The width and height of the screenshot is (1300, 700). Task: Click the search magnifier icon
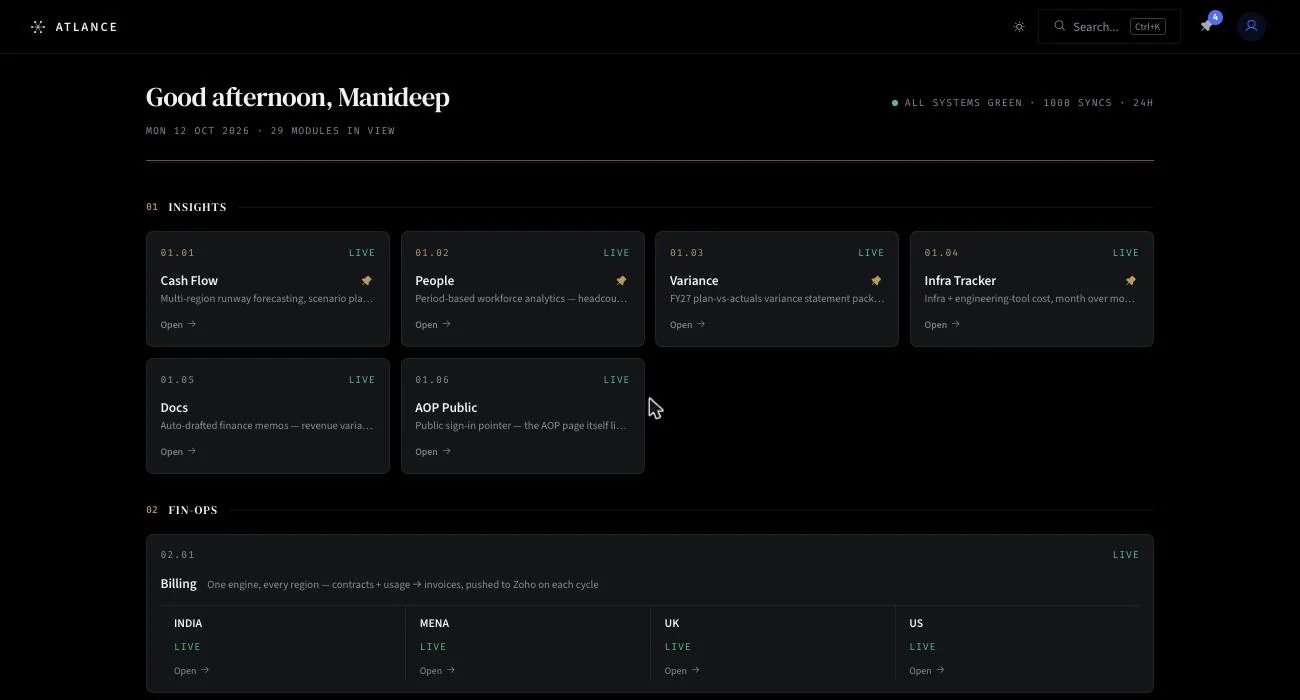coord(1059,26)
